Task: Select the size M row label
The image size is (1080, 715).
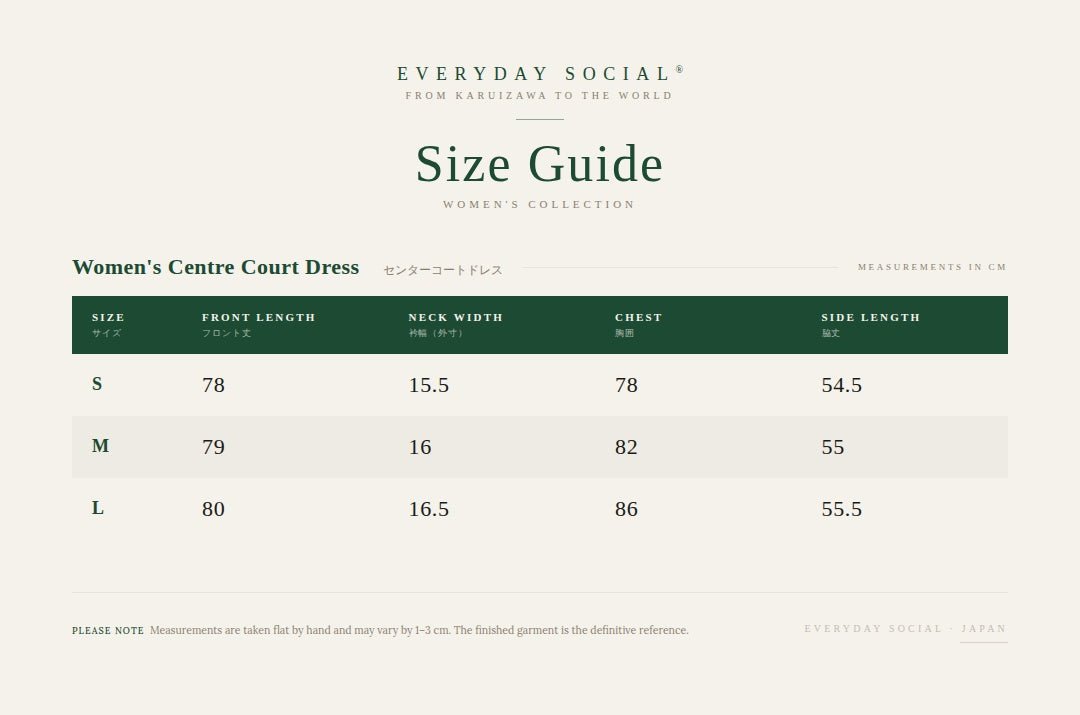Action: coord(101,446)
